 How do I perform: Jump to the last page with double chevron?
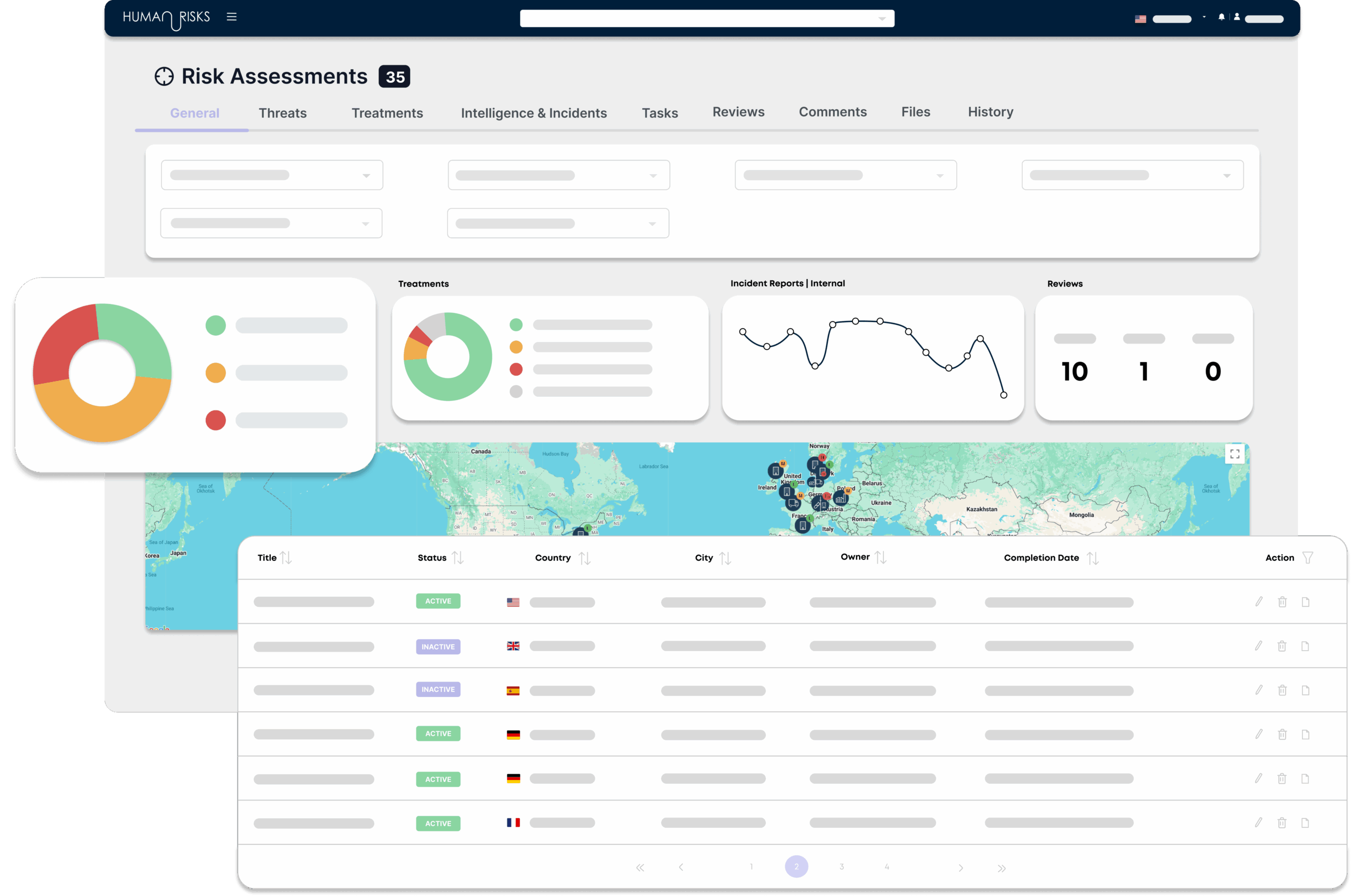tap(1001, 868)
